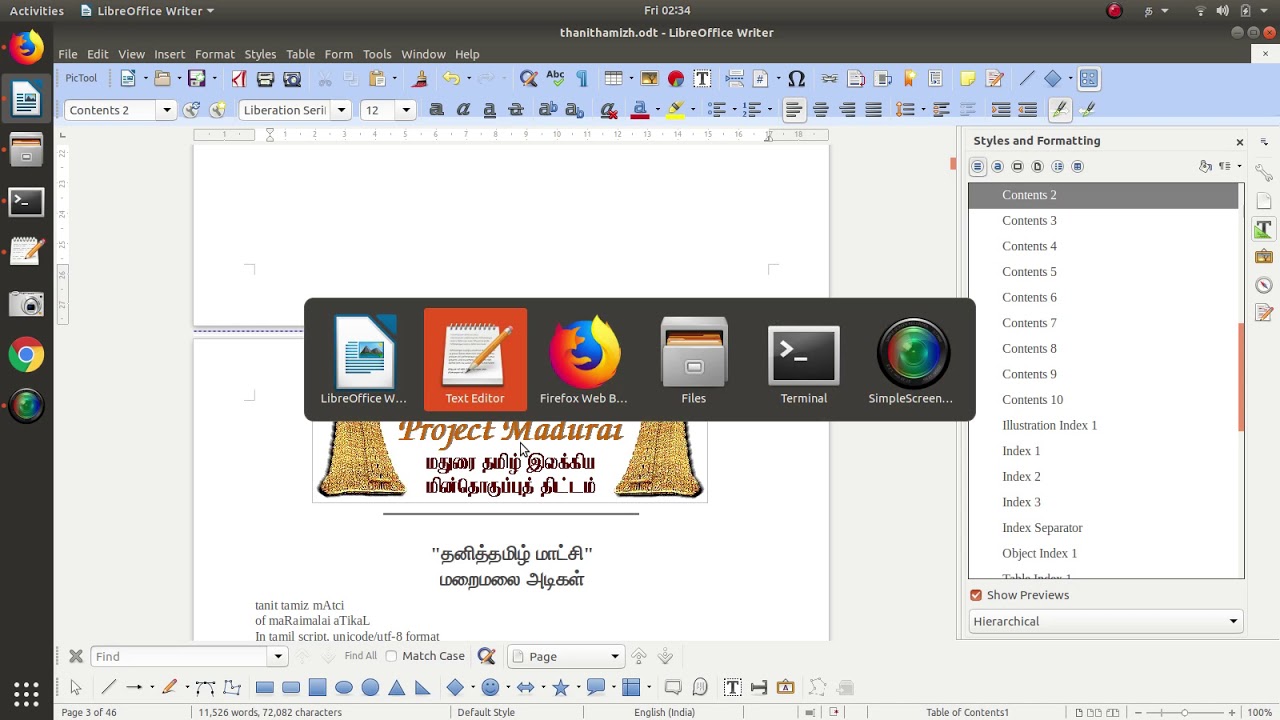
Task: Open the paragraph style Contents 2 dropdown
Action: click(167, 110)
